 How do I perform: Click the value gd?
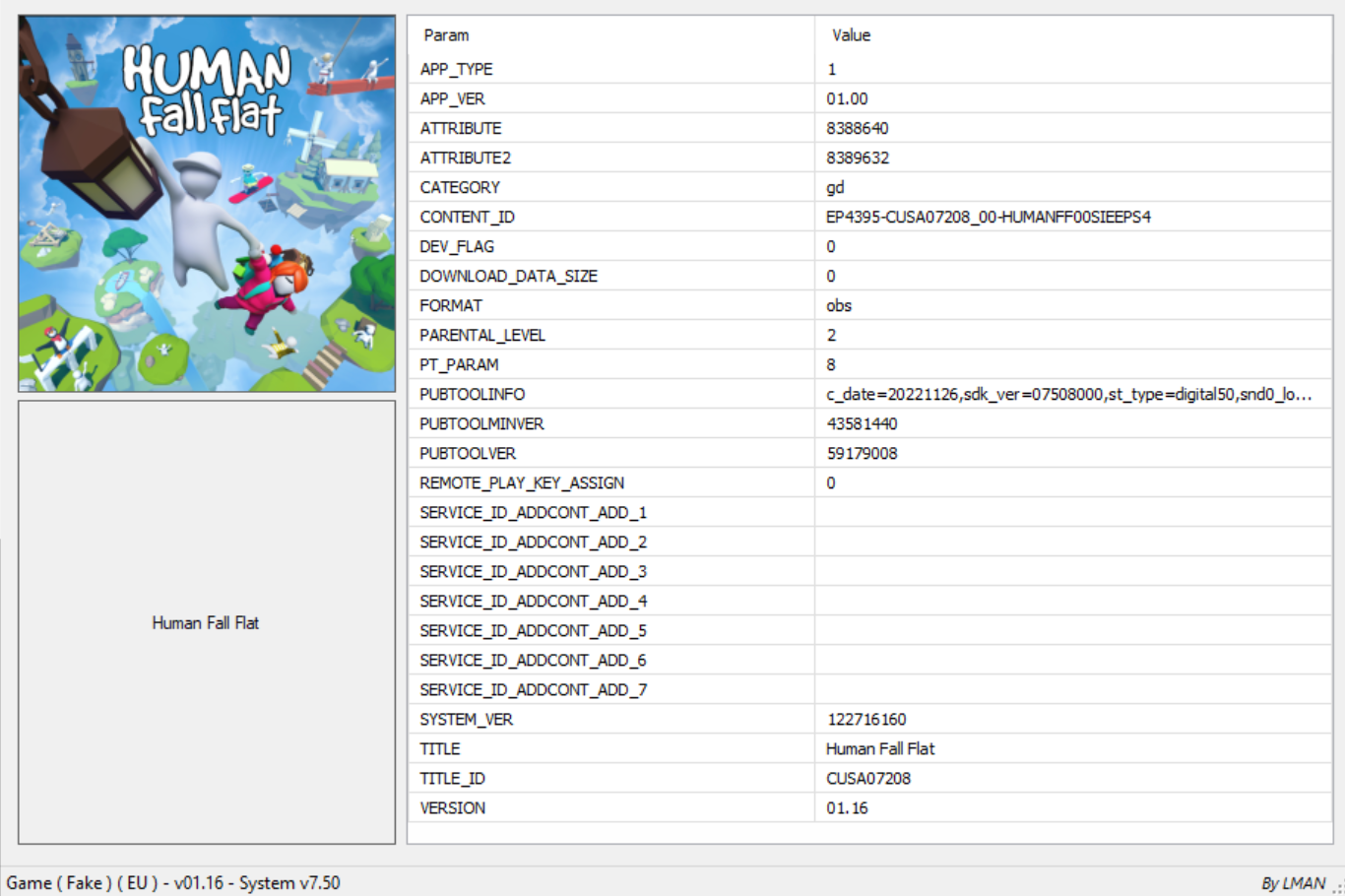click(835, 188)
